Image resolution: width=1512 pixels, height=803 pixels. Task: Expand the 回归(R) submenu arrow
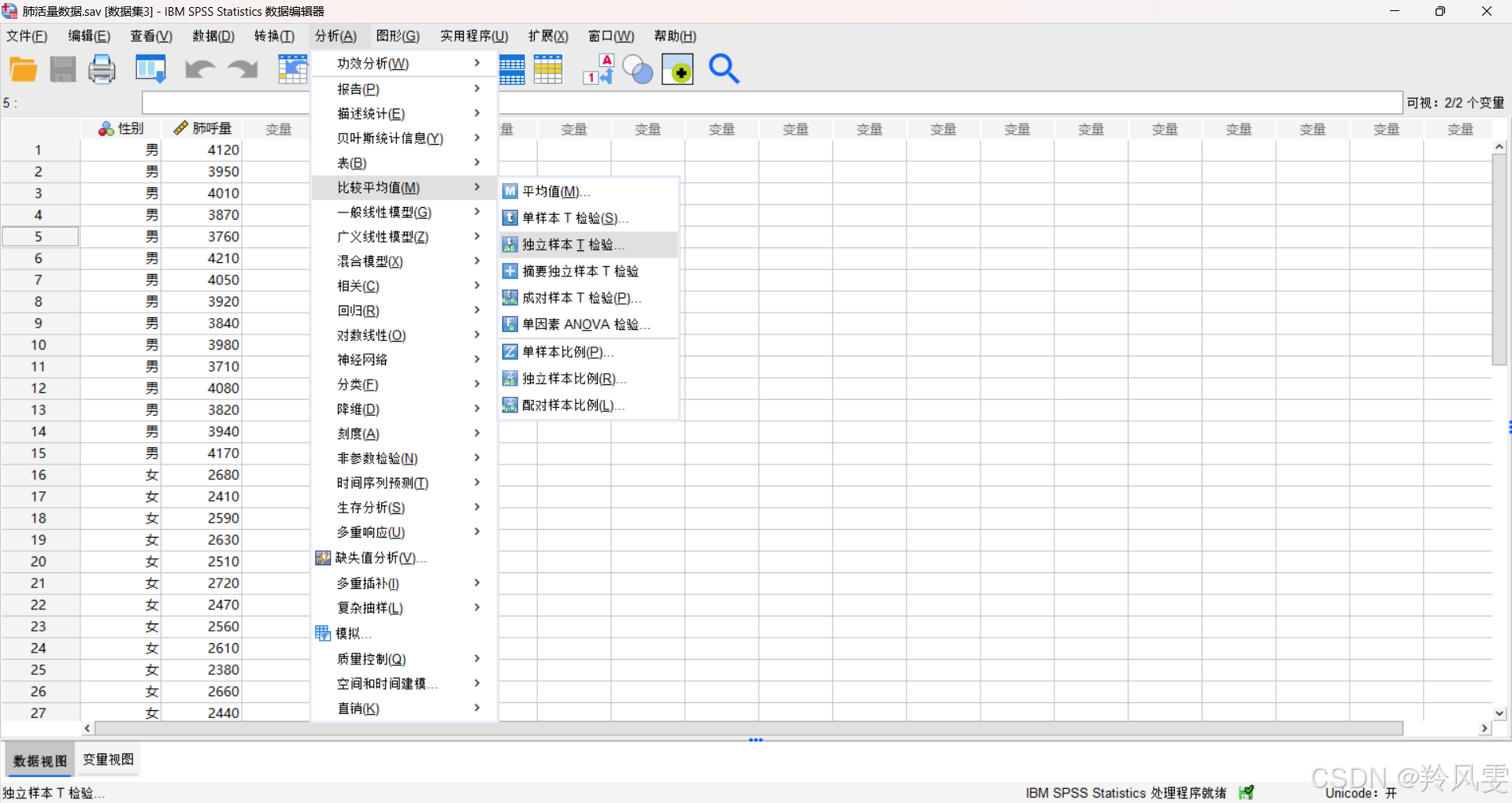(477, 309)
